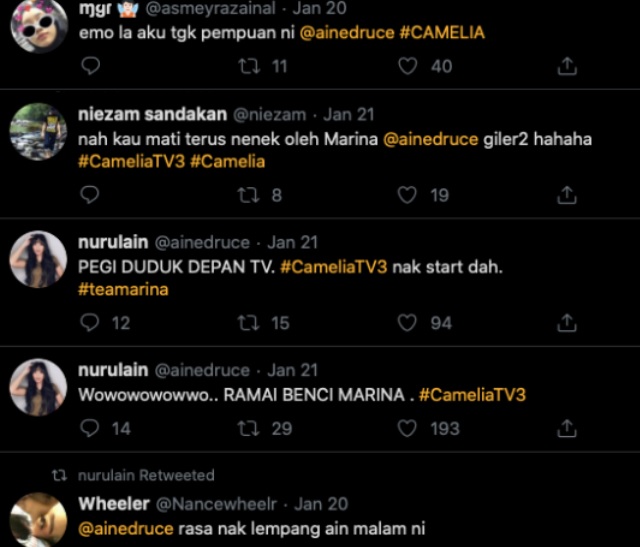The height and width of the screenshot is (547, 640).
Task: Retweet the RAMAI BENCI MARINA tweet
Action: pos(246,428)
